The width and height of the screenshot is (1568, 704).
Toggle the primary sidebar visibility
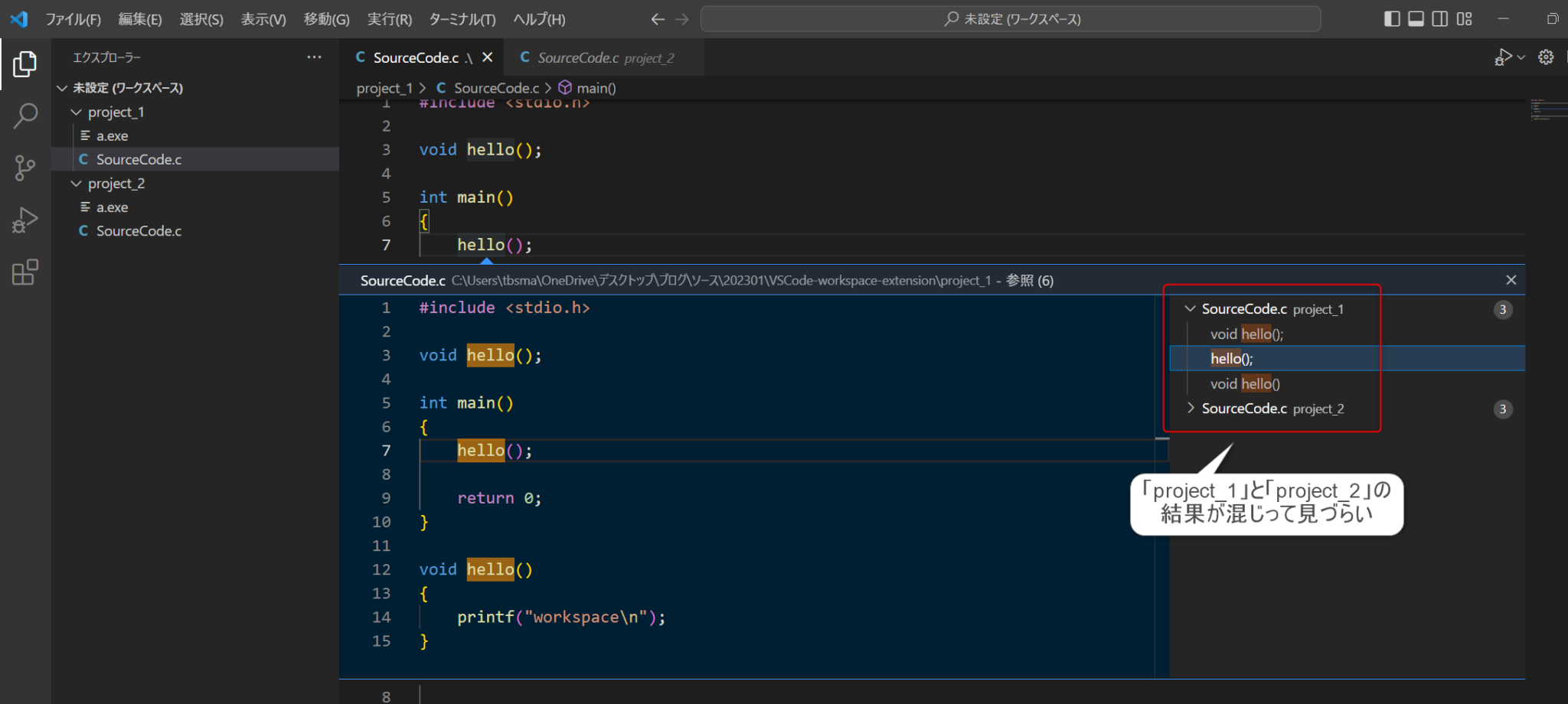[1391, 18]
